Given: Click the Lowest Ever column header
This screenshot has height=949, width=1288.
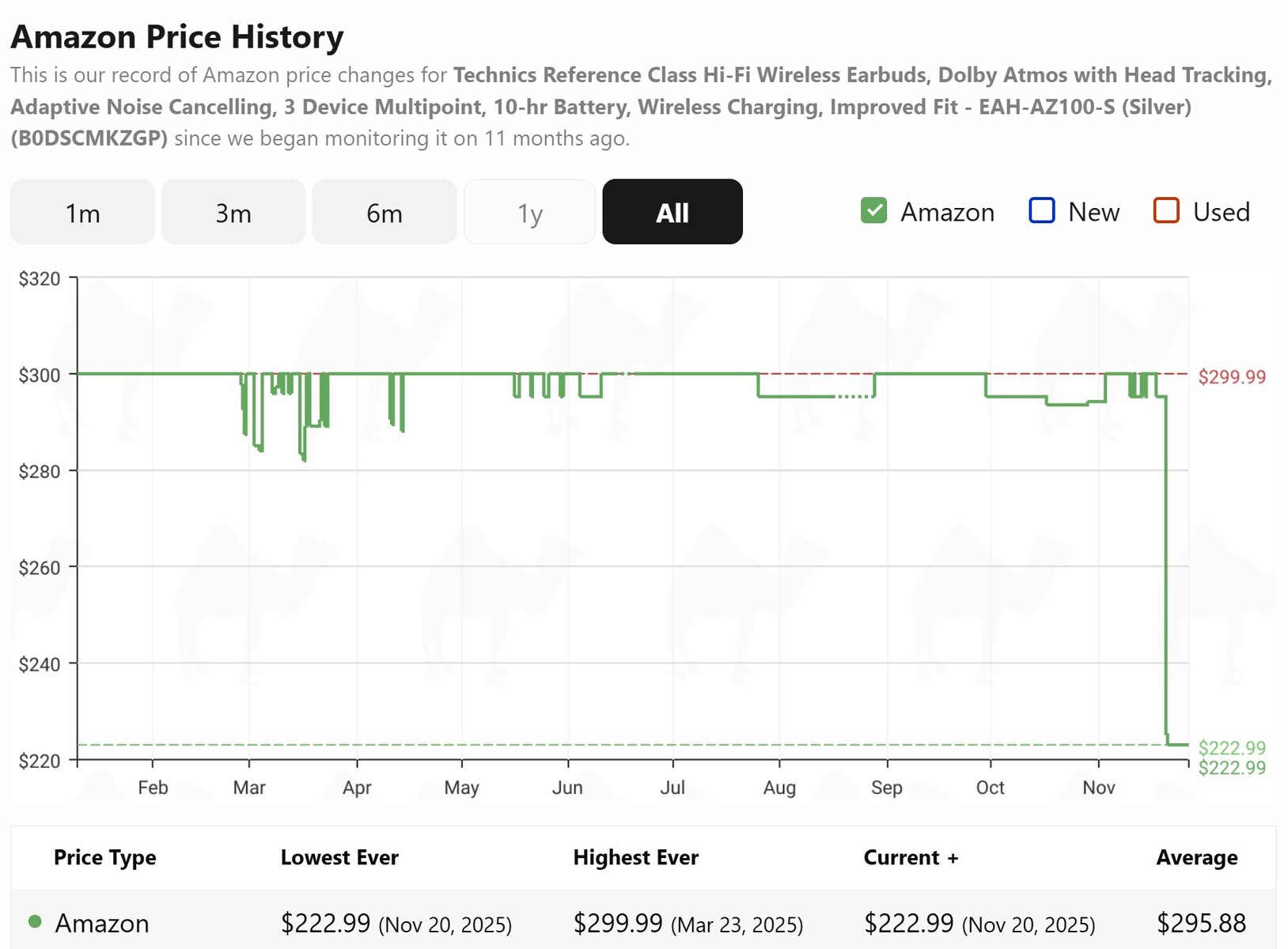Looking at the screenshot, I should [x=339, y=858].
